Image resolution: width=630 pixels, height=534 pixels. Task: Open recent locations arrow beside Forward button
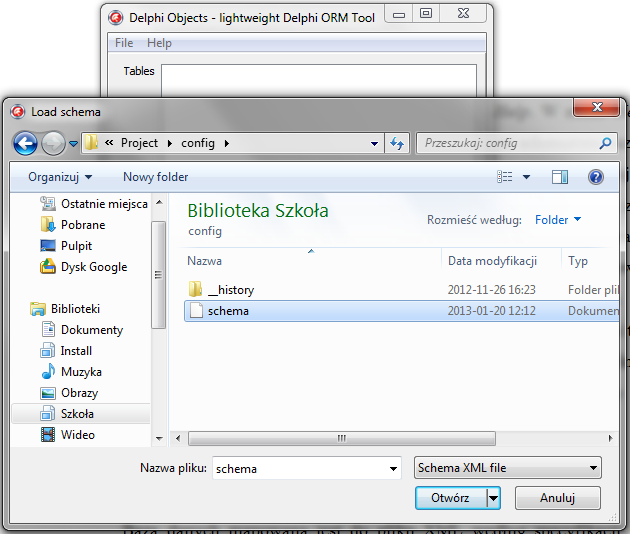(73, 143)
